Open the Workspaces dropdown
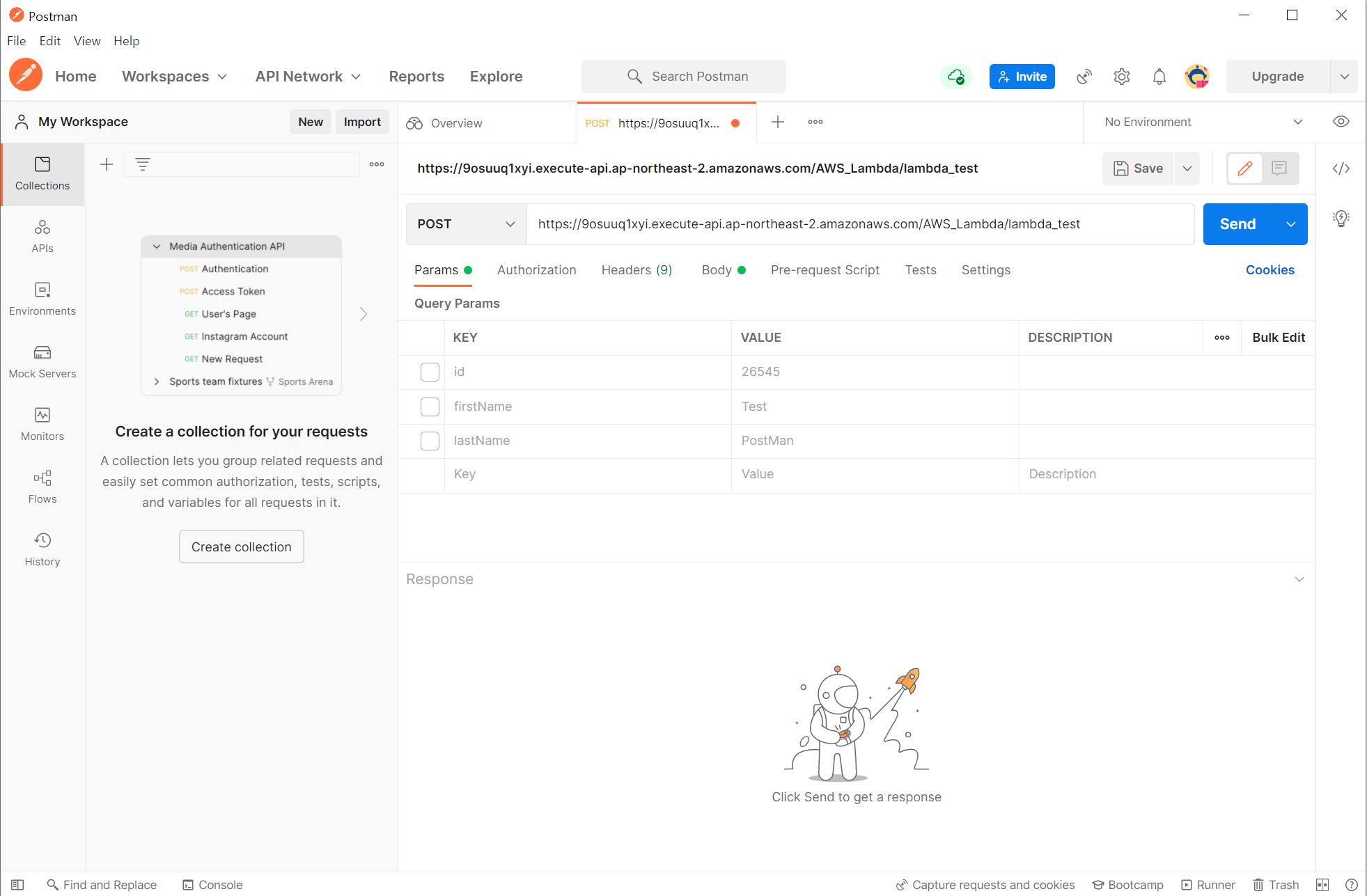 pos(174,77)
